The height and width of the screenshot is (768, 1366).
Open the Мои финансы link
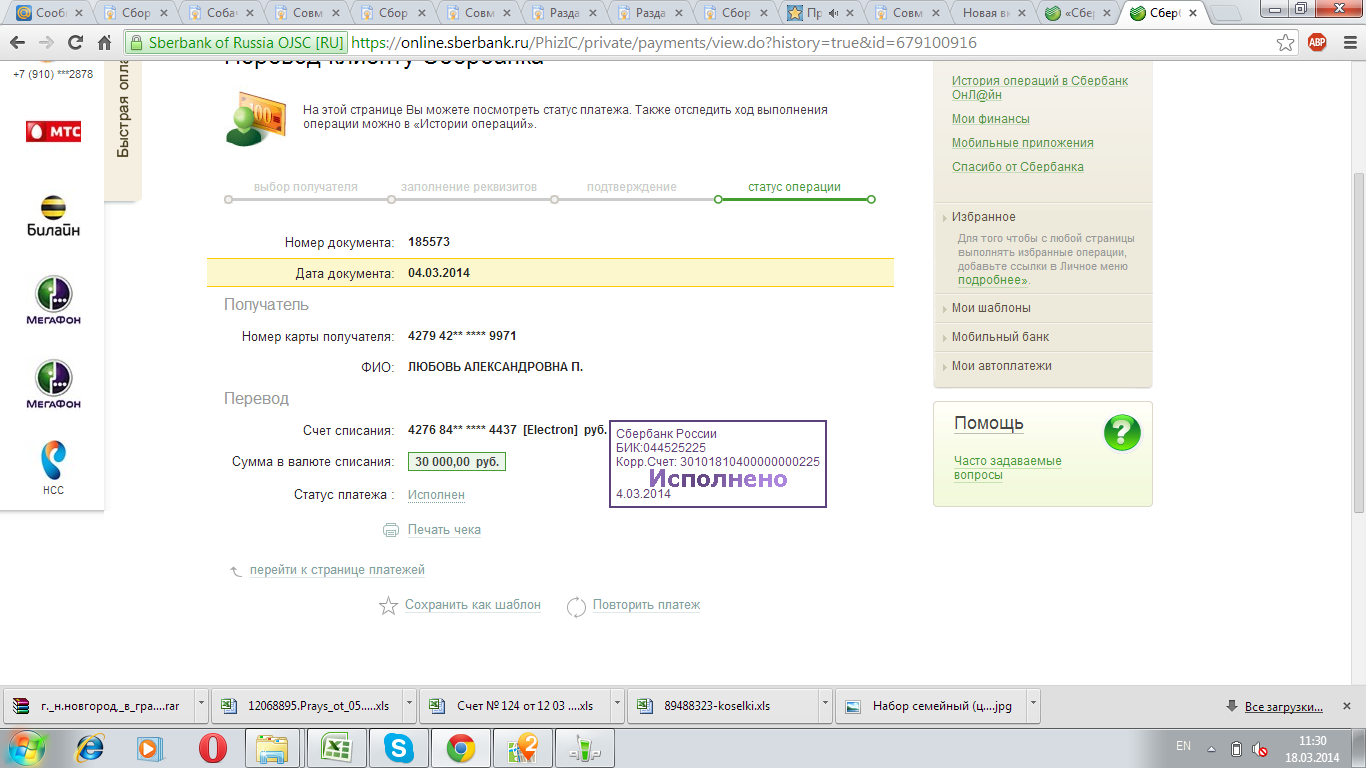tap(991, 119)
